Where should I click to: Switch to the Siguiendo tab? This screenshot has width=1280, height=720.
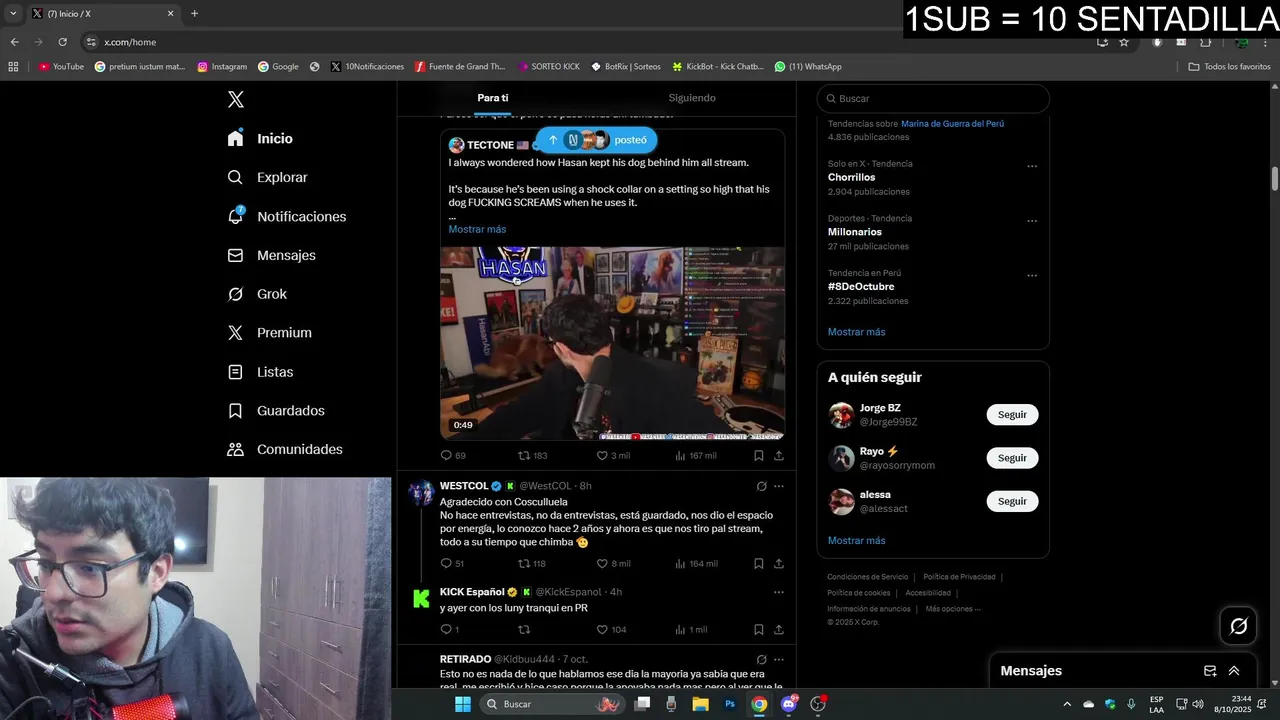pos(692,98)
